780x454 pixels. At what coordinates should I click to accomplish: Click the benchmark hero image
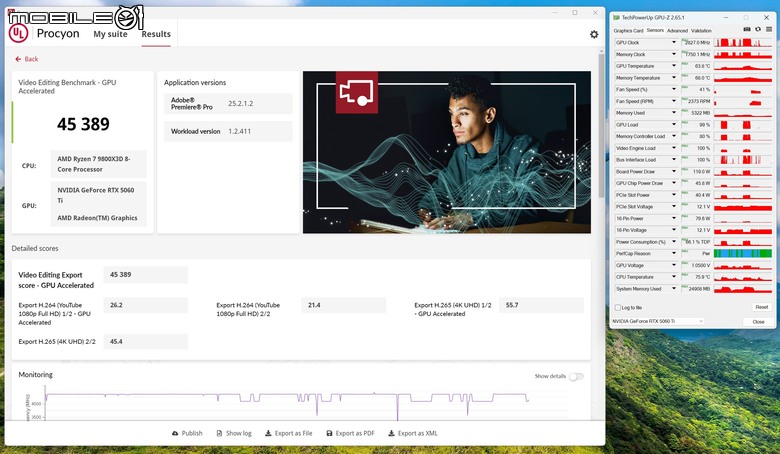tap(447, 152)
